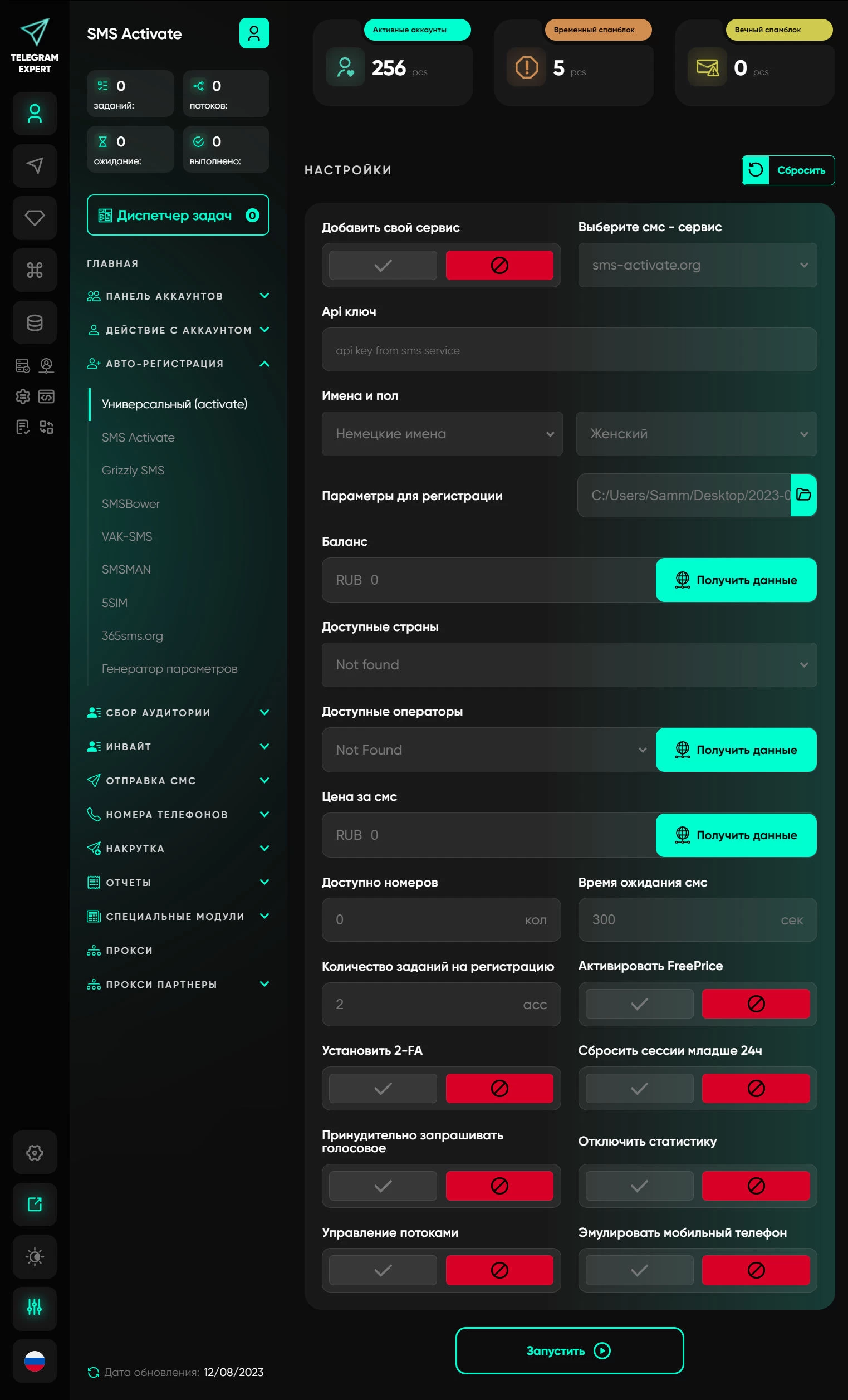Disable Установить 2-FA with red ban button
848x1400 pixels.
point(499,1089)
